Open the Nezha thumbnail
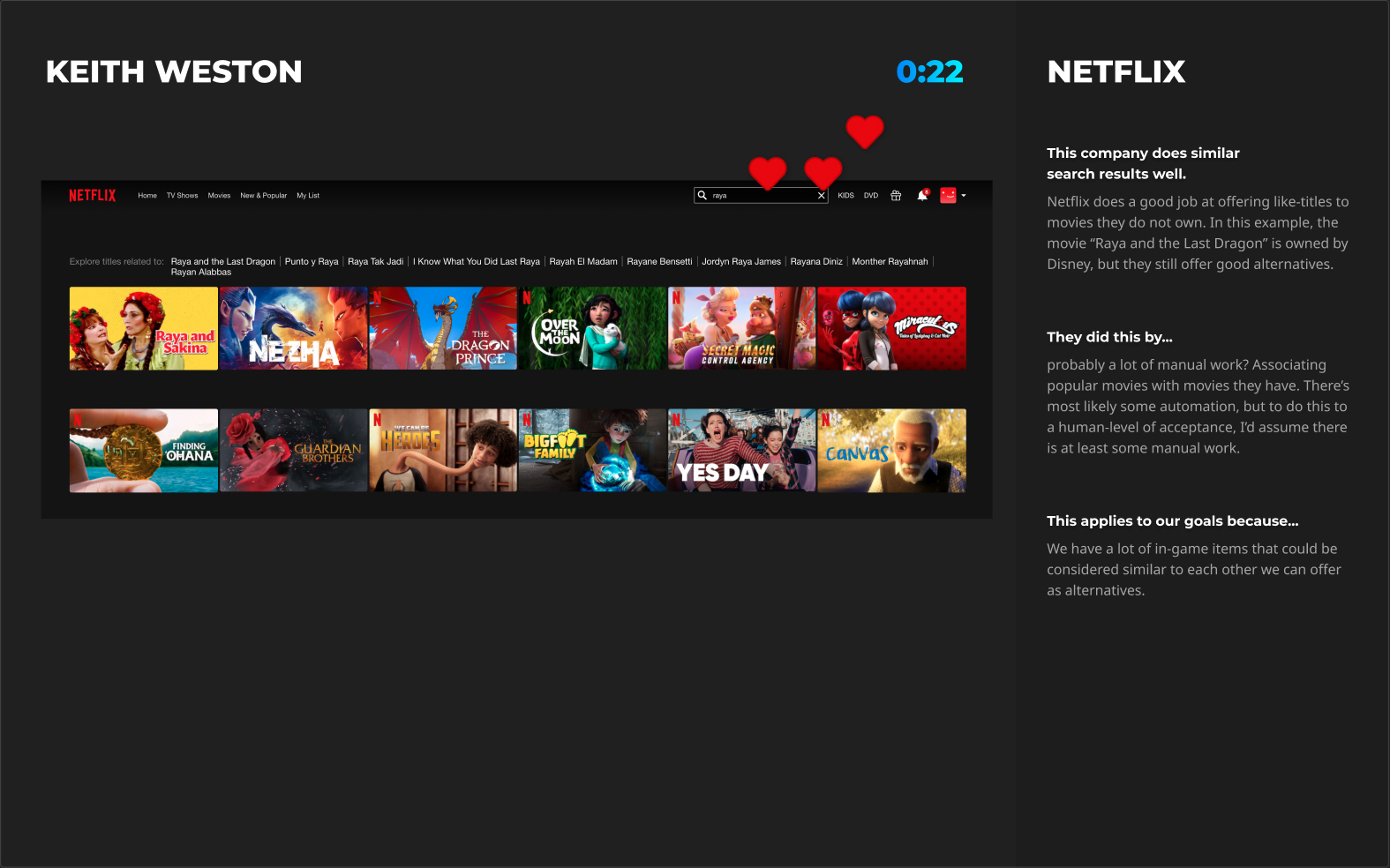Viewport: 1390px width, 868px height. pos(293,328)
